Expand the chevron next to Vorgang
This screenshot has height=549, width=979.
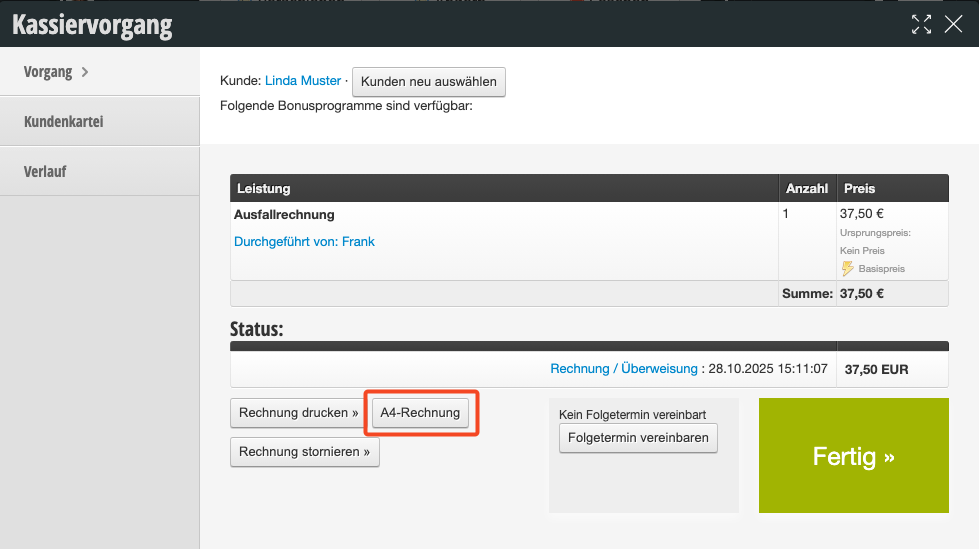[x=85, y=72]
